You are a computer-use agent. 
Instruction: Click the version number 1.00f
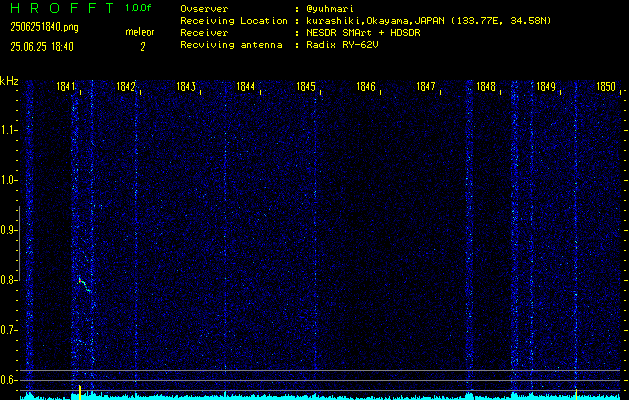click(138, 8)
